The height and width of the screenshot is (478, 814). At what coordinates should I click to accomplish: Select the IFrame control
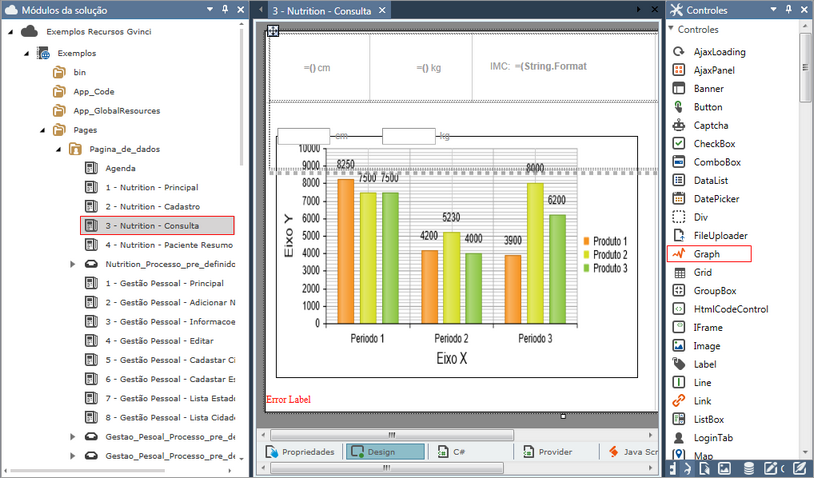click(x=698, y=327)
